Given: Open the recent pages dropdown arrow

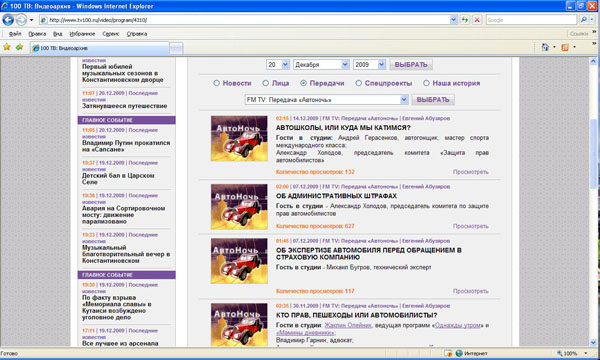Looking at the screenshot, I should (31, 20).
